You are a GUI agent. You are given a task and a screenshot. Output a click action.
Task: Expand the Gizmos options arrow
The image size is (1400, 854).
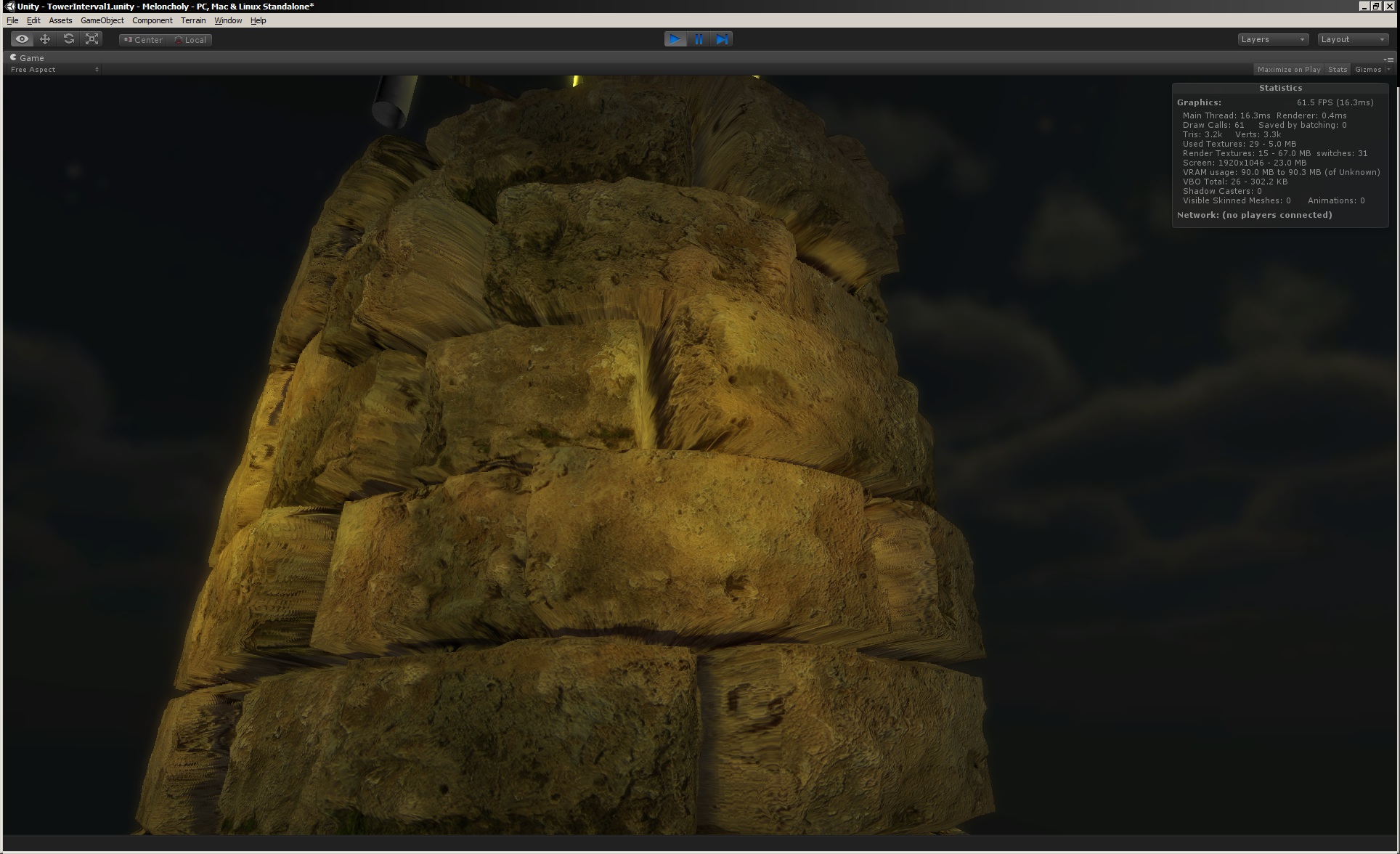pyautogui.click(x=1389, y=69)
